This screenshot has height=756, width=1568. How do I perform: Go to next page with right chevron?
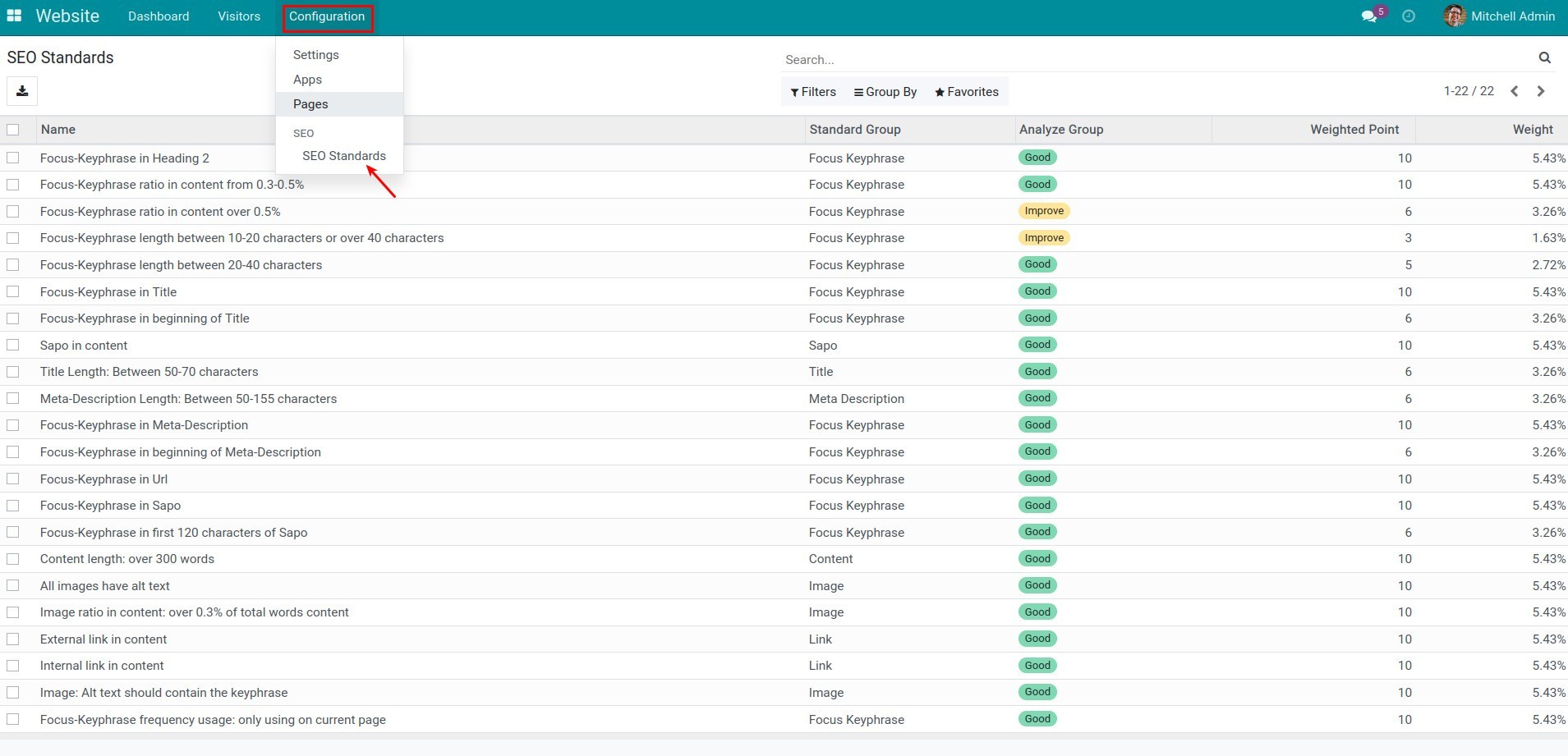click(1540, 91)
